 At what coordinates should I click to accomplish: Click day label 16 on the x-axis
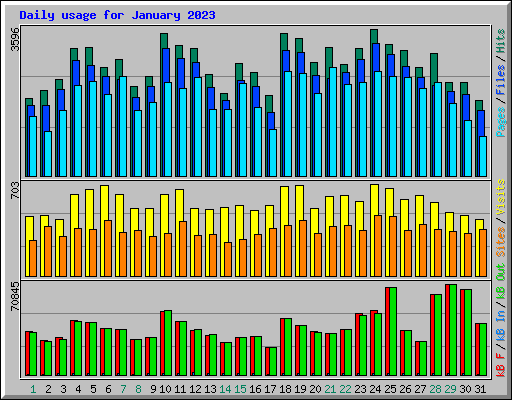[x=255, y=389]
